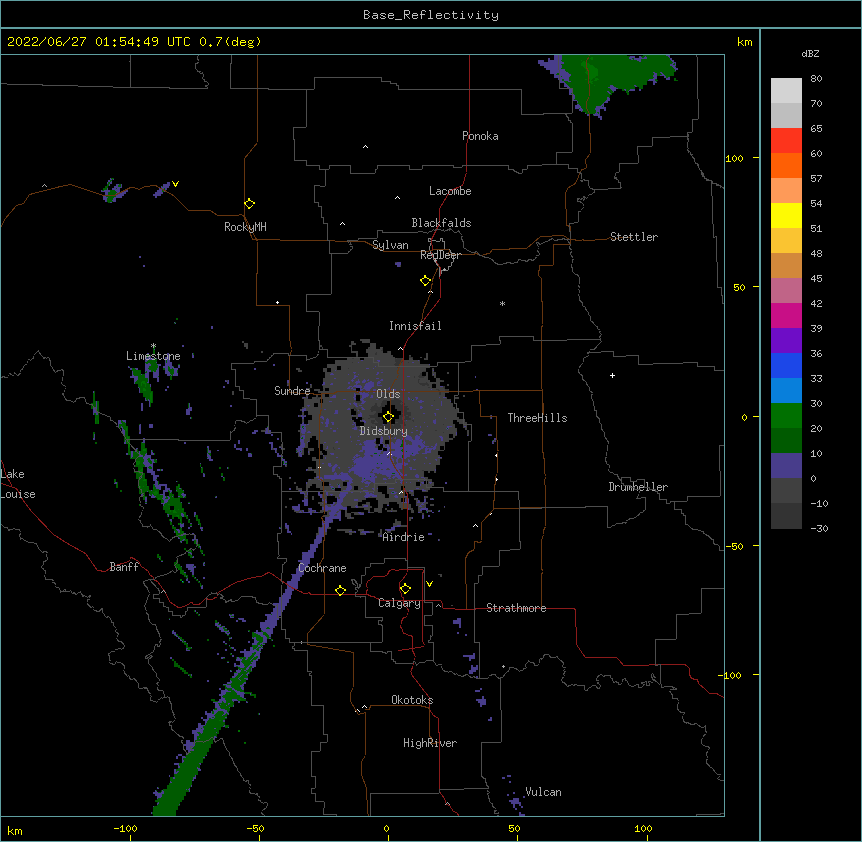Click the Lake Louise label
The height and width of the screenshot is (842, 862).
(18, 484)
